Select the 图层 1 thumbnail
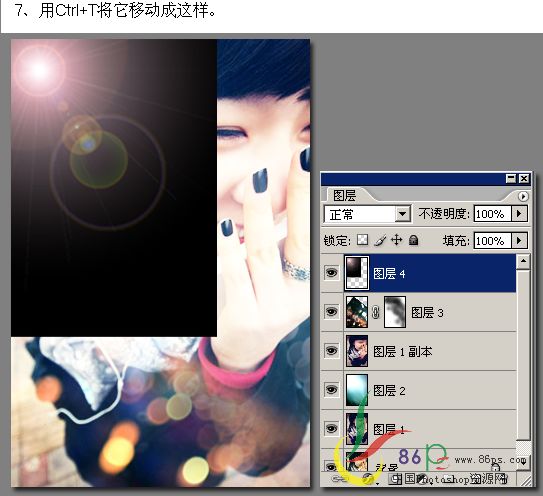The image size is (543, 496). click(x=357, y=429)
